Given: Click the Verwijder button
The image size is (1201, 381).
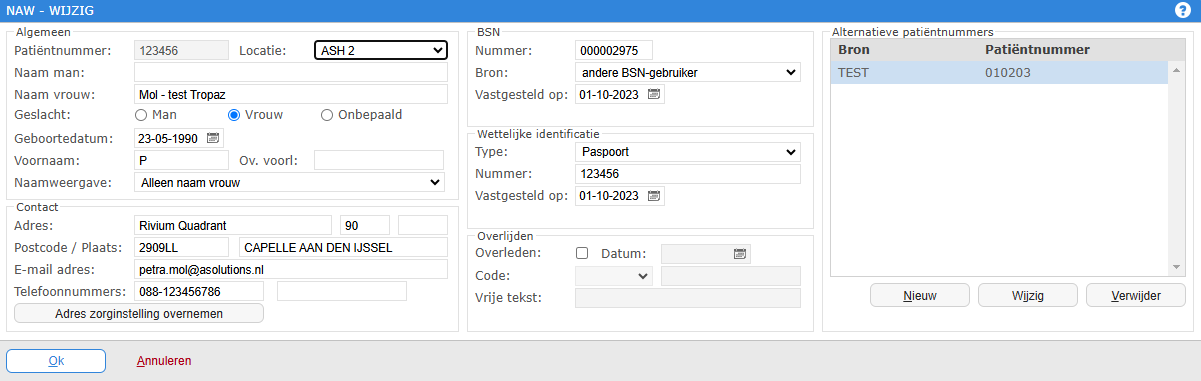Looking at the screenshot, I should pyautogui.click(x=1135, y=295).
